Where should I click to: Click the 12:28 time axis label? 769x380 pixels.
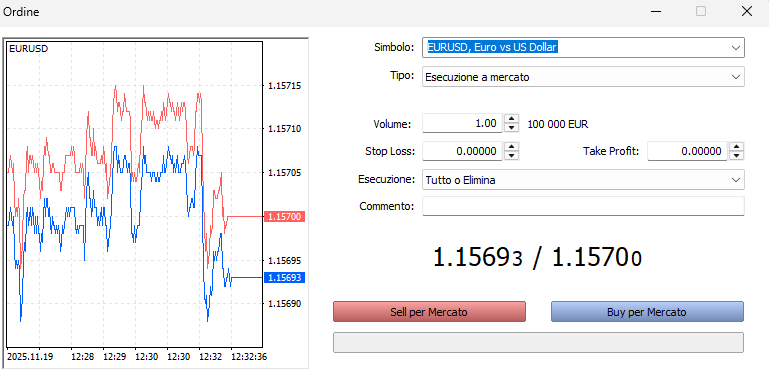click(x=82, y=356)
